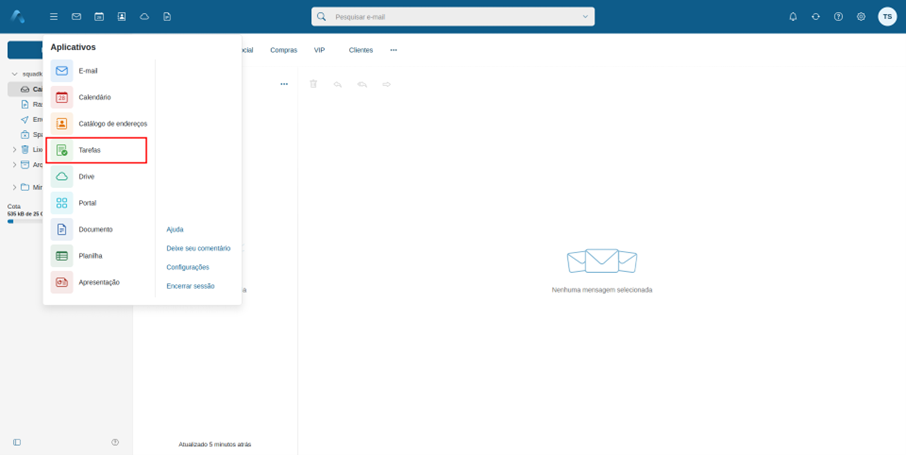
Task: Click the forward arrow icon
Action: 387,84
